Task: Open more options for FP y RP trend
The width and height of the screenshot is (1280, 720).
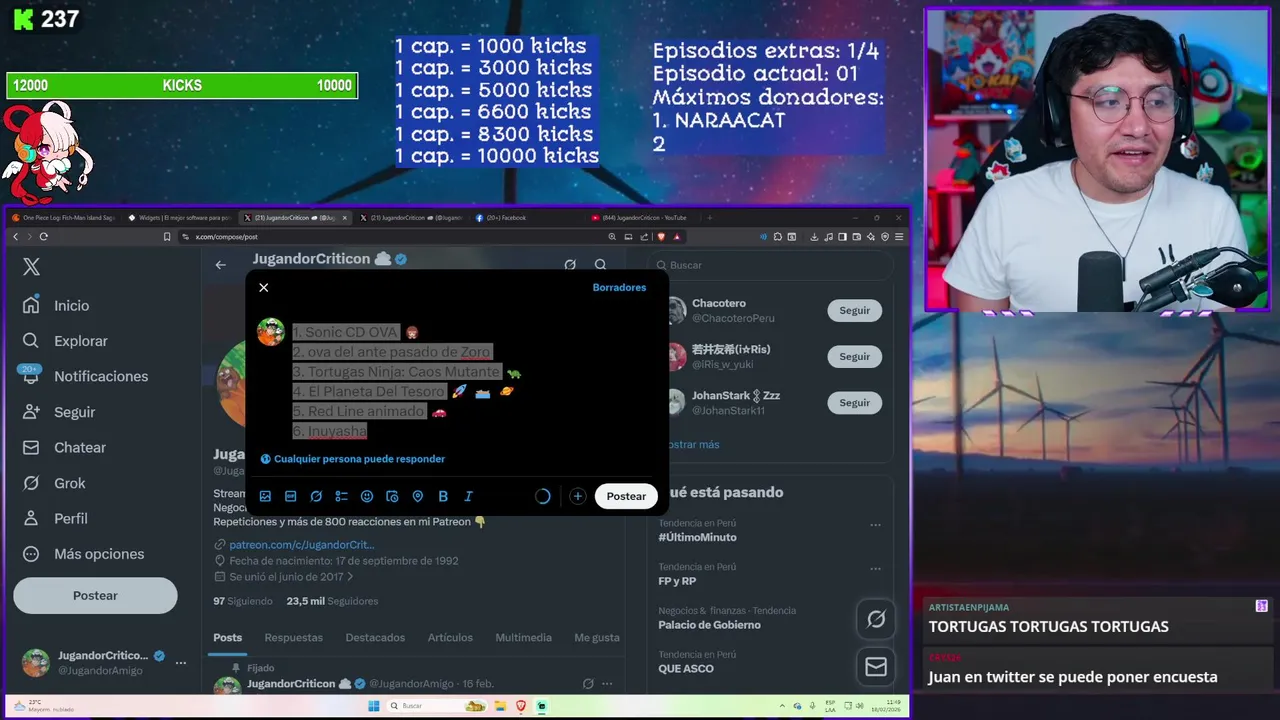Action: coord(875,569)
